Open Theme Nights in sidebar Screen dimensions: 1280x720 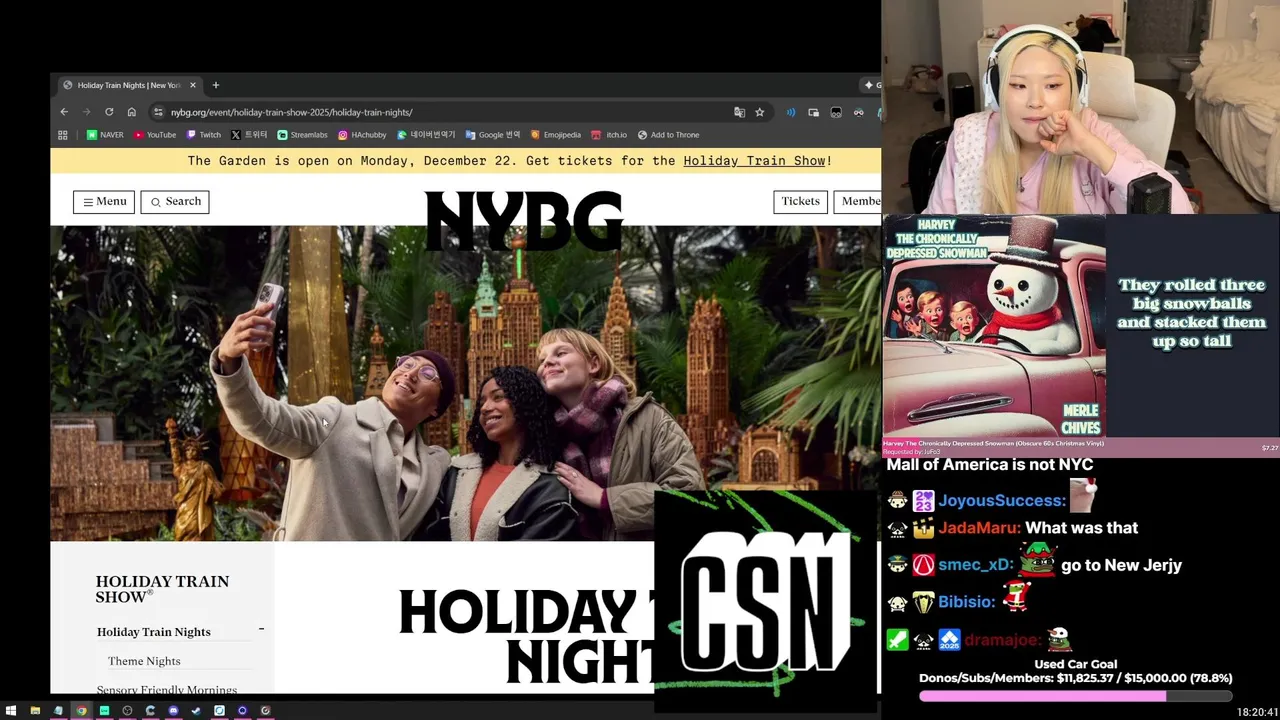[x=144, y=661]
